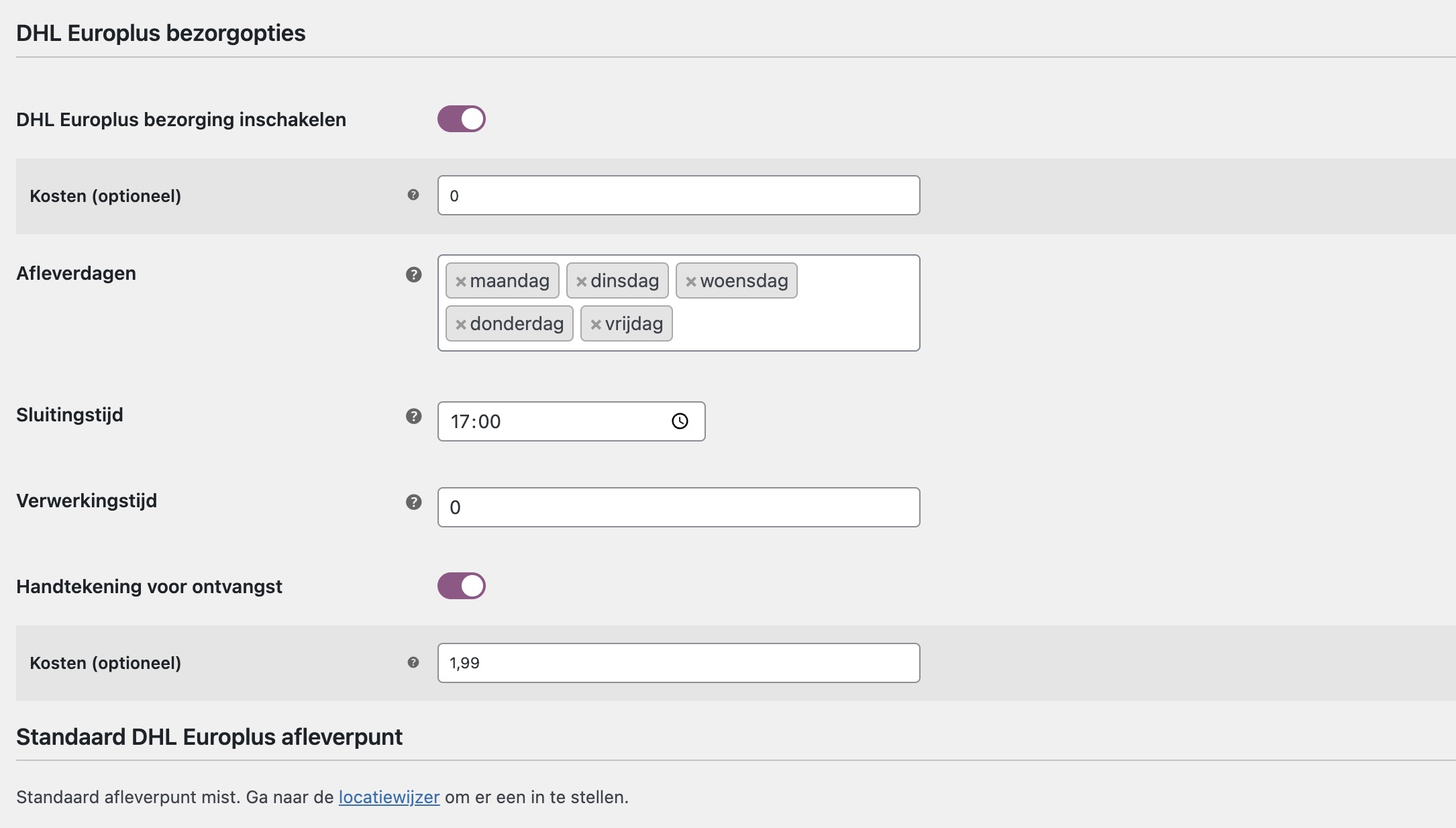Click the help icon next to Kosten (optioneel)
This screenshot has height=828, width=1456.
(x=413, y=195)
